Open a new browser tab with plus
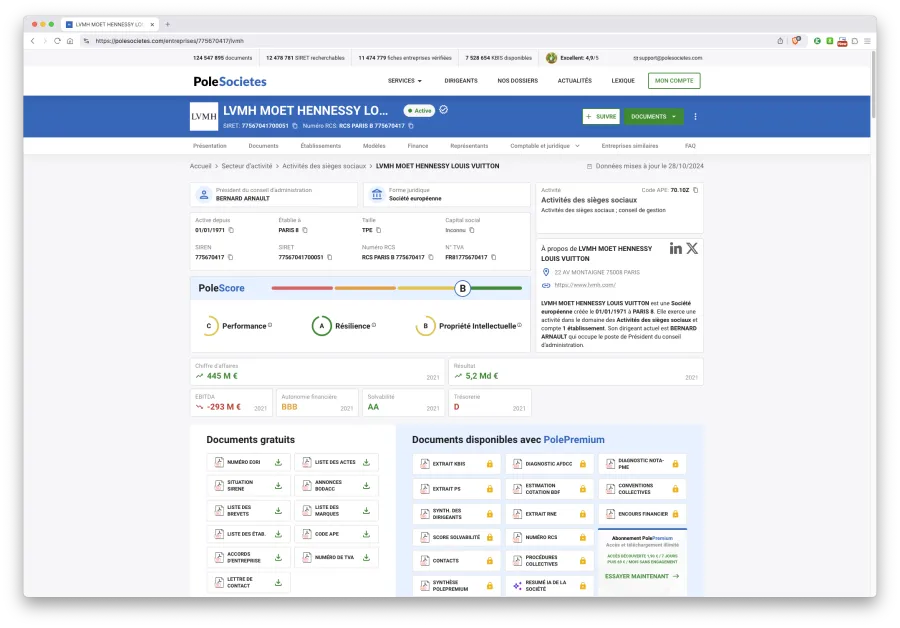Image resolution: width=900 pixels, height=628 pixels. (168, 24)
